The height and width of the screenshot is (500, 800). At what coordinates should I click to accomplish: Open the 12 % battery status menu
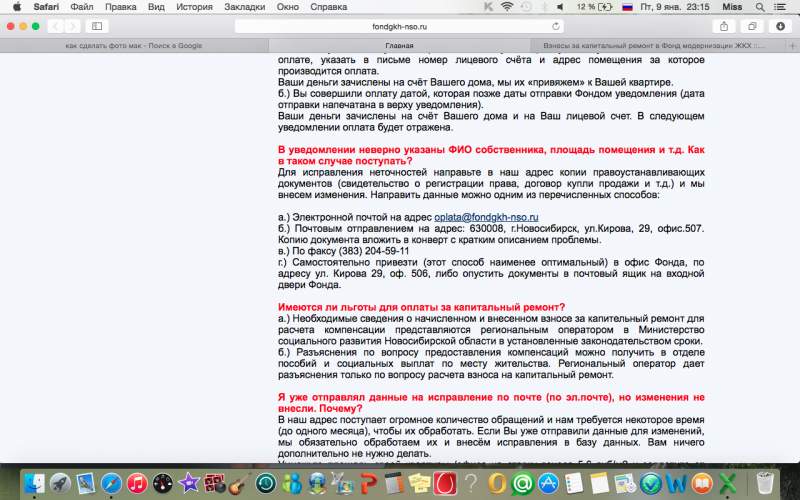[x=594, y=7]
